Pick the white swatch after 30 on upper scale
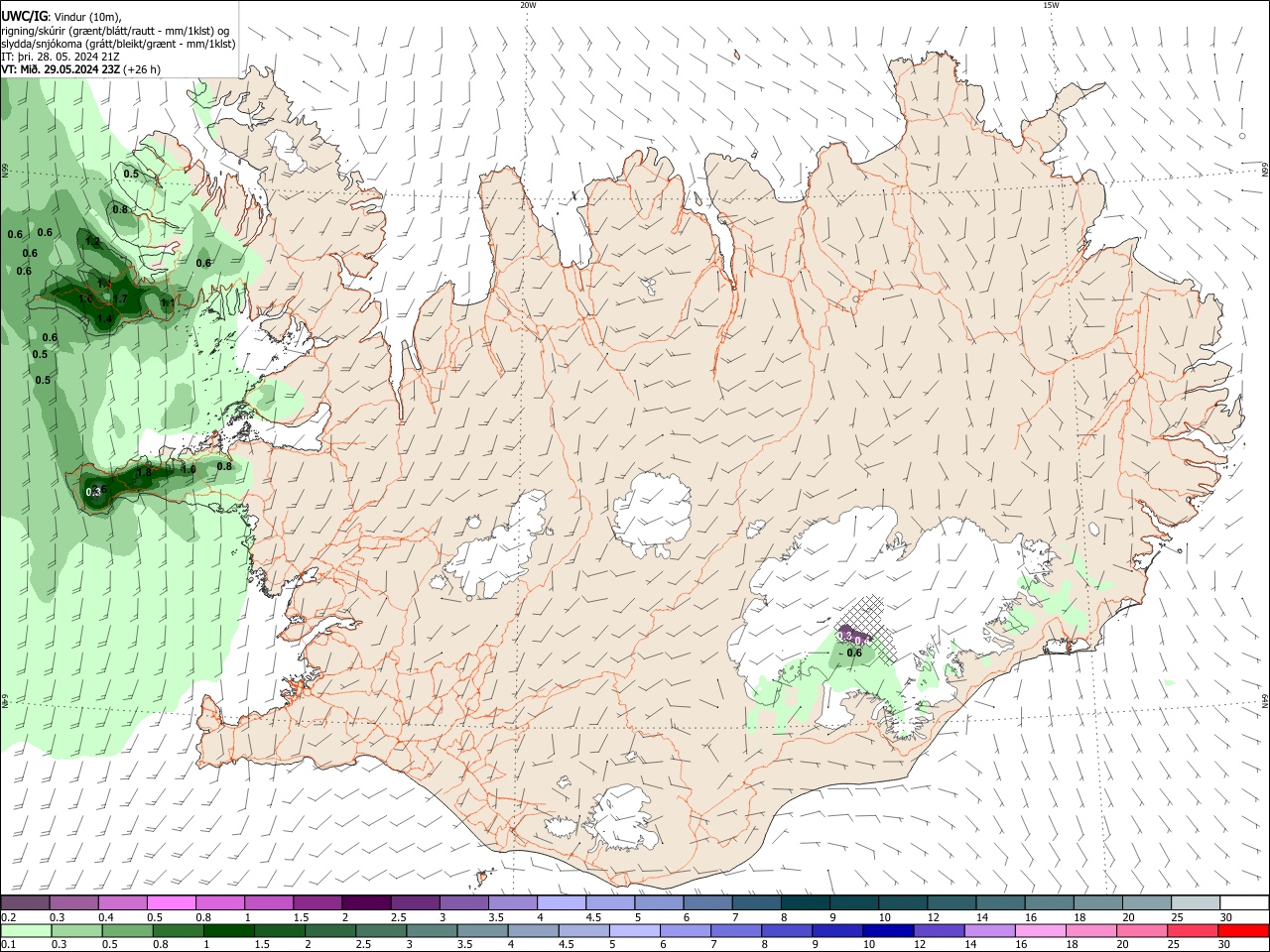1270x952 pixels. click(1244, 902)
